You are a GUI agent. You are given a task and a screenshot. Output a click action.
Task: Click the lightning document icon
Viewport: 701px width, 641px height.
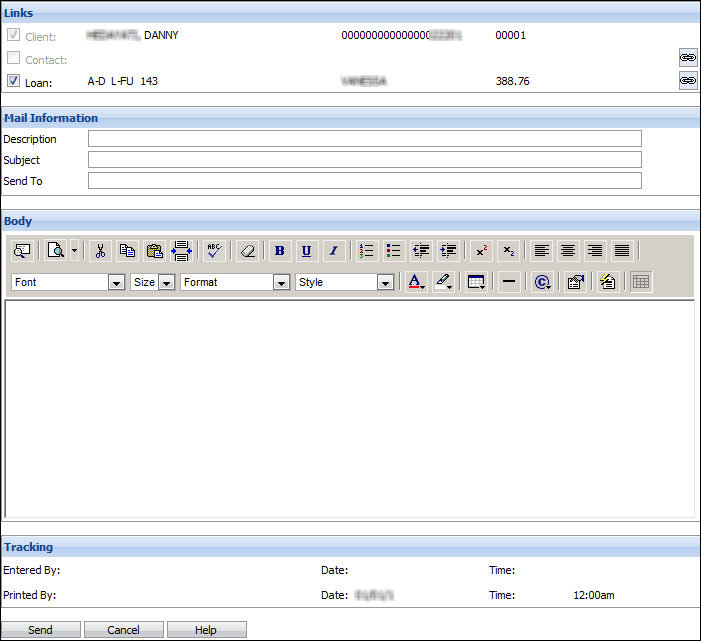coord(608,282)
